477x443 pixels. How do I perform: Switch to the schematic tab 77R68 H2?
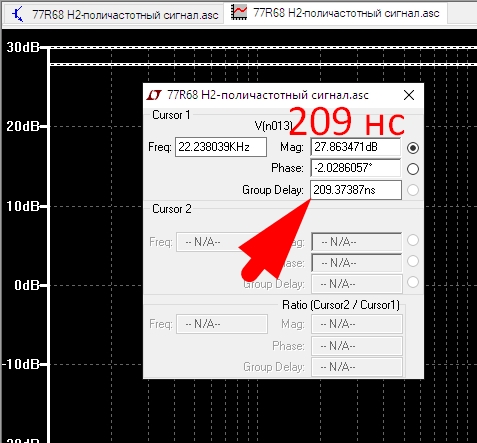(x=113, y=14)
